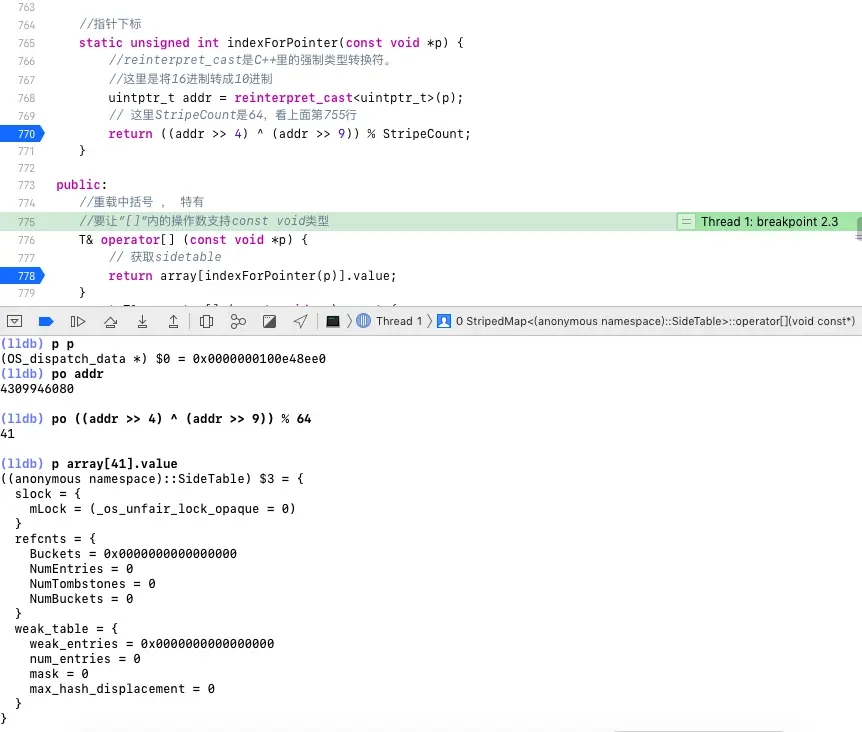
Task: Click the 'mask = 0' line
Action: click(59, 674)
